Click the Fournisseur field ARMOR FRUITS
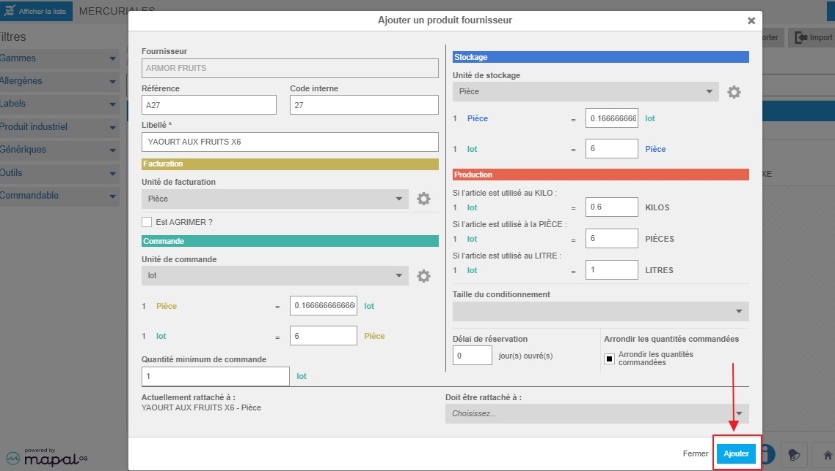This screenshot has width=835, height=471. click(x=290, y=68)
